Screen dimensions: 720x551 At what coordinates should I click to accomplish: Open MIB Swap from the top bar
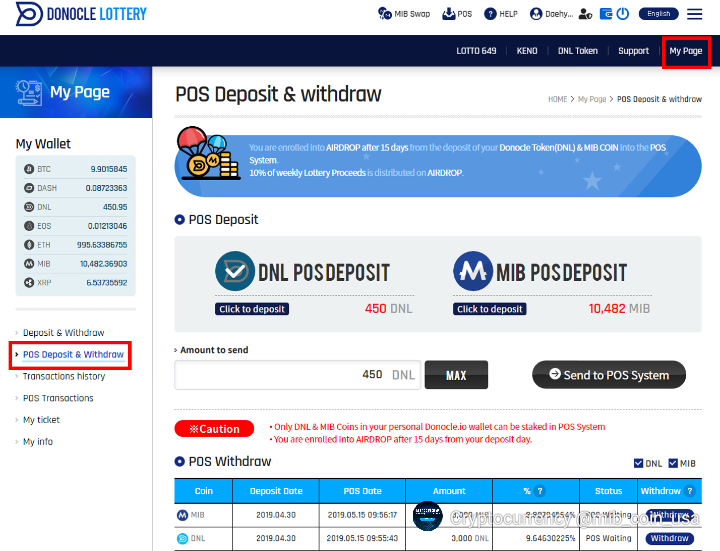tap(403, 14)
